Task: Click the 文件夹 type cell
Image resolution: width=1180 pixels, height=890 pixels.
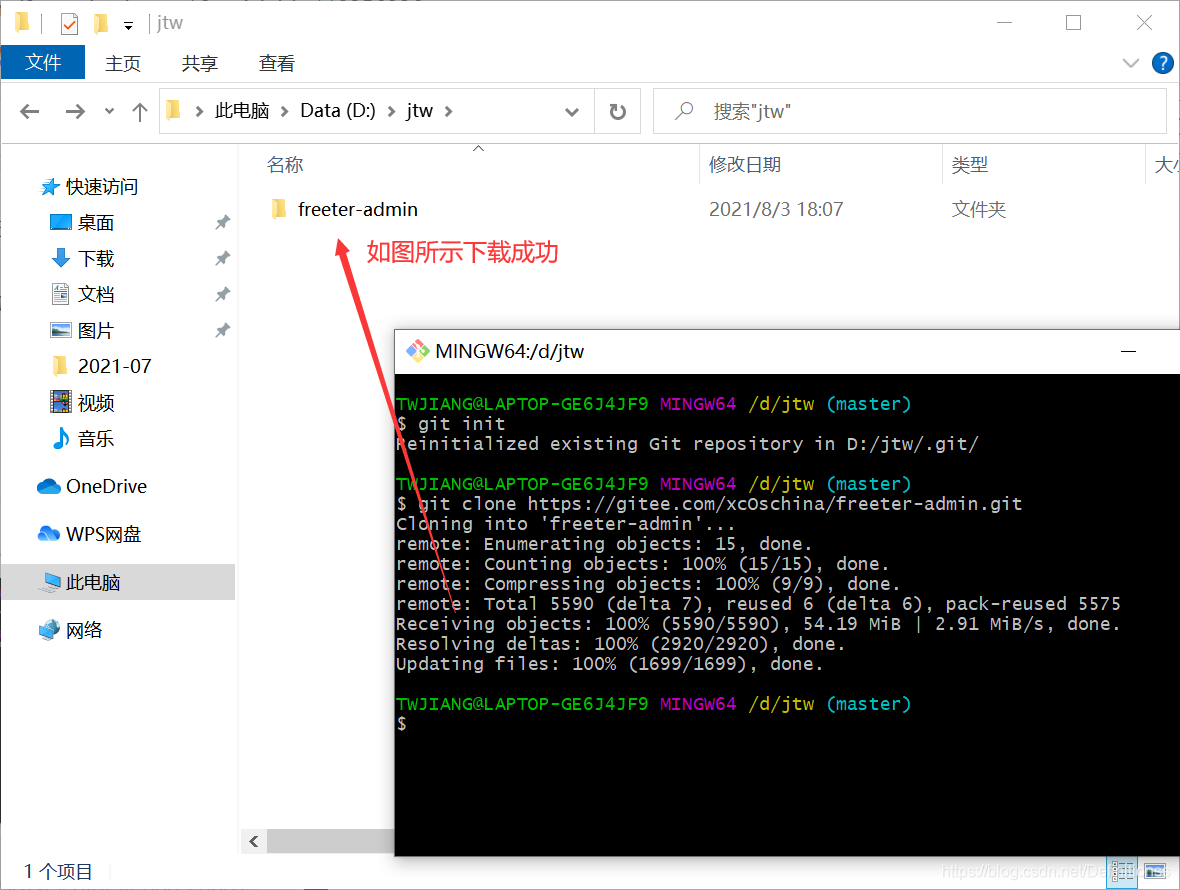Action: [x=978, y=209]
